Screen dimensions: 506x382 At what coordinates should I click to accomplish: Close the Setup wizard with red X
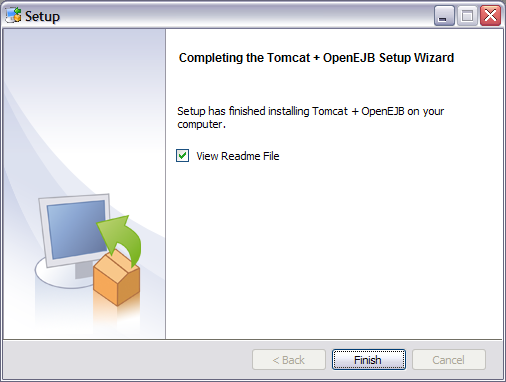(490, 16)
